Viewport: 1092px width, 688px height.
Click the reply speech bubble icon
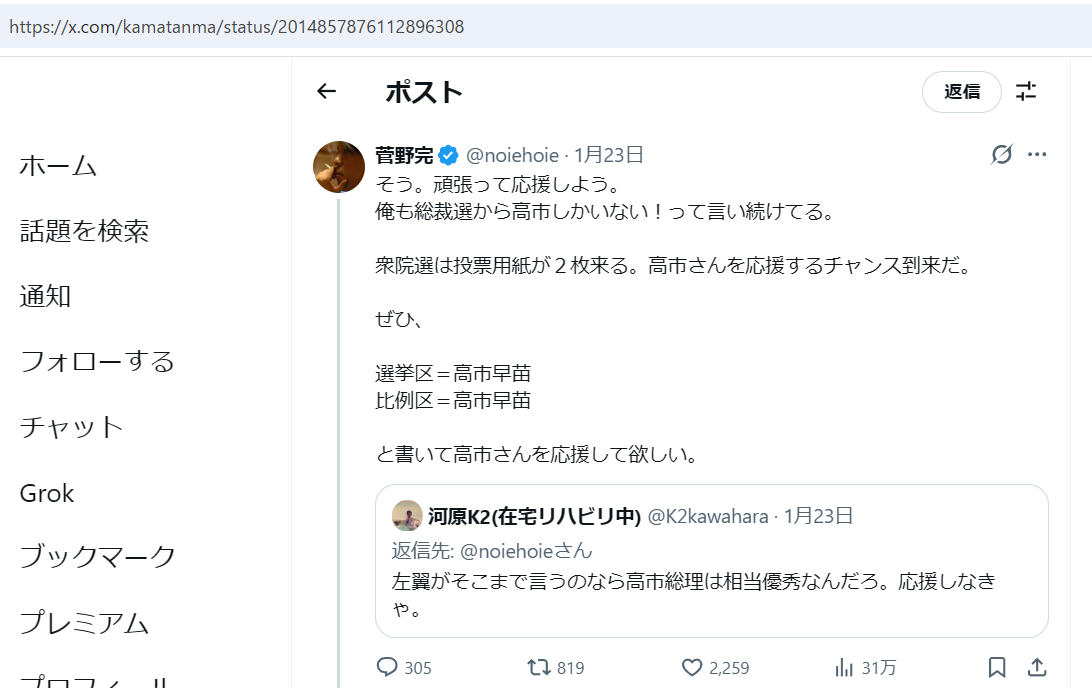[x=387, y=667]
